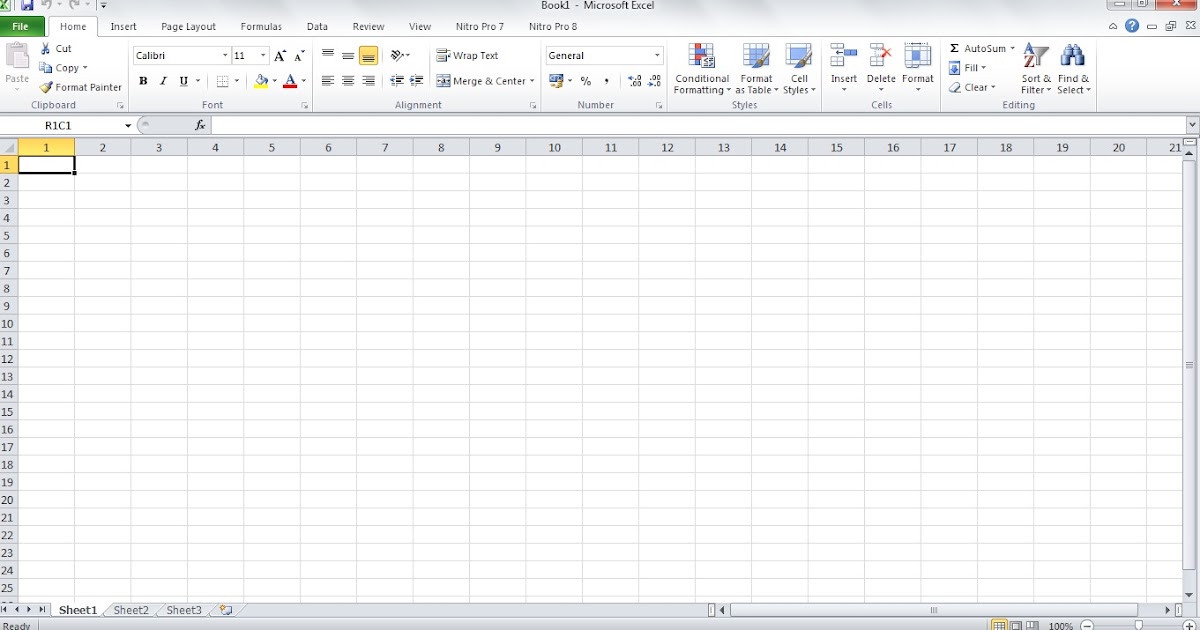Image resolution: width=1200 pixels, height=630 pixels.
Task: Toggle italic formatting
Action: (x=162, y=80)
